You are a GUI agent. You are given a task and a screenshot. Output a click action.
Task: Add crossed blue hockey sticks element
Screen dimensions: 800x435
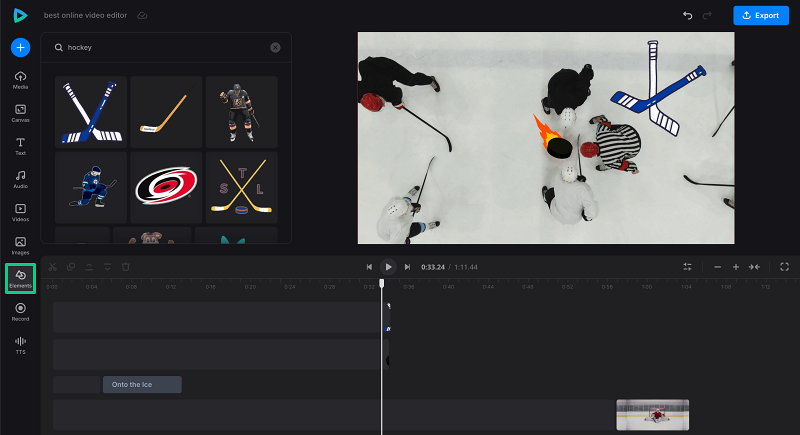(x=91, y=112)
